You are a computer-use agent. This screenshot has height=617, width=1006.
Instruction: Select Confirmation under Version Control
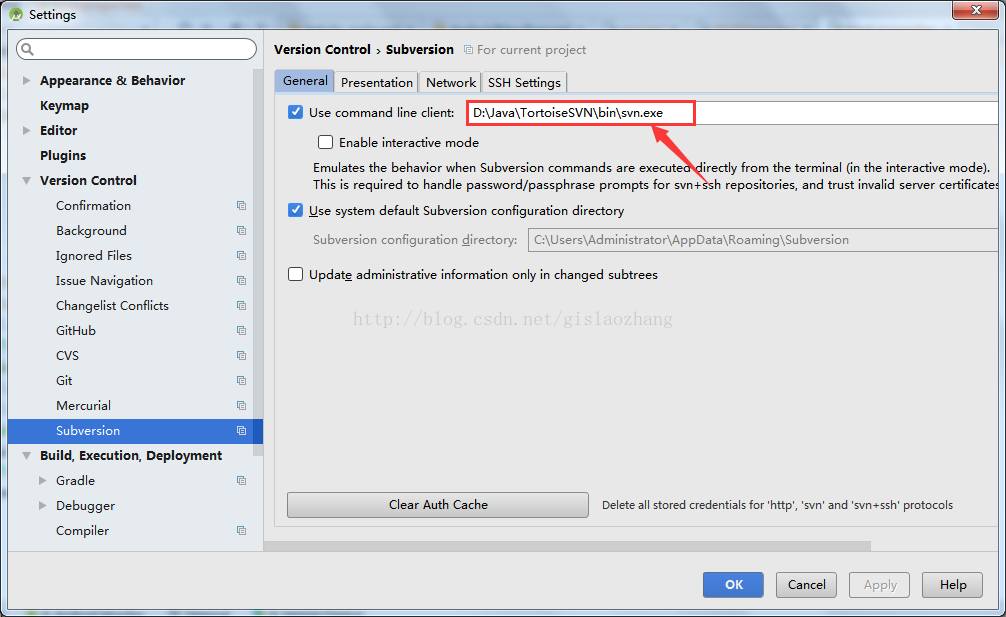[94, 205]
